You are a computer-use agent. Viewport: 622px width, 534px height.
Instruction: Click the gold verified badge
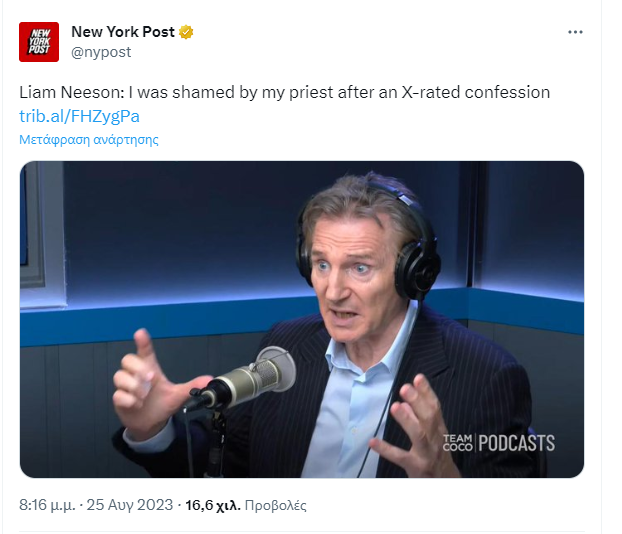(186, 32)
